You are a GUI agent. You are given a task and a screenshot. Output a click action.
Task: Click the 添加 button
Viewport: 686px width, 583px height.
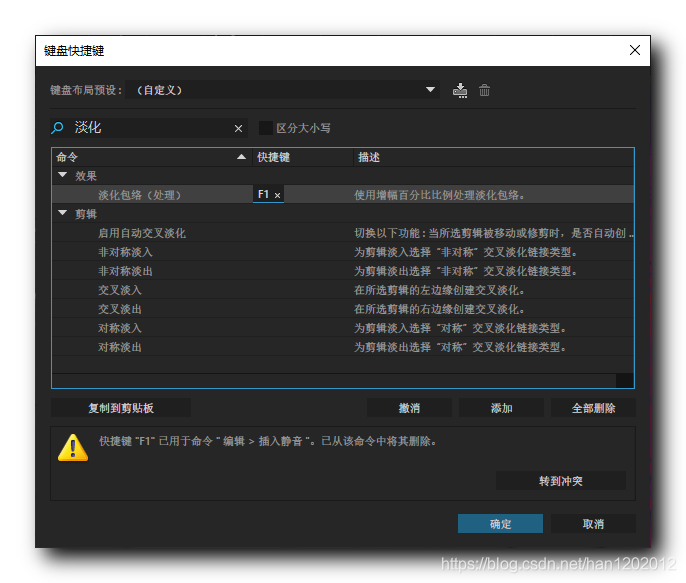tap(501, 408)
